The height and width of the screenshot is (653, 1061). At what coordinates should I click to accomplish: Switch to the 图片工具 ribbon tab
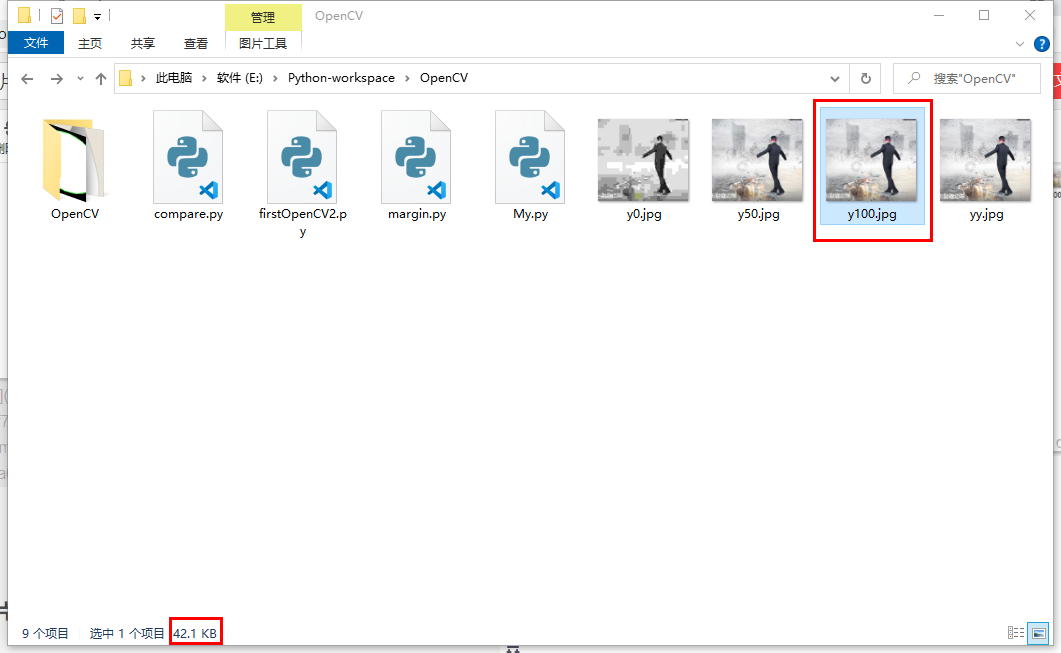pyautogui.click(x=263, y=43)
